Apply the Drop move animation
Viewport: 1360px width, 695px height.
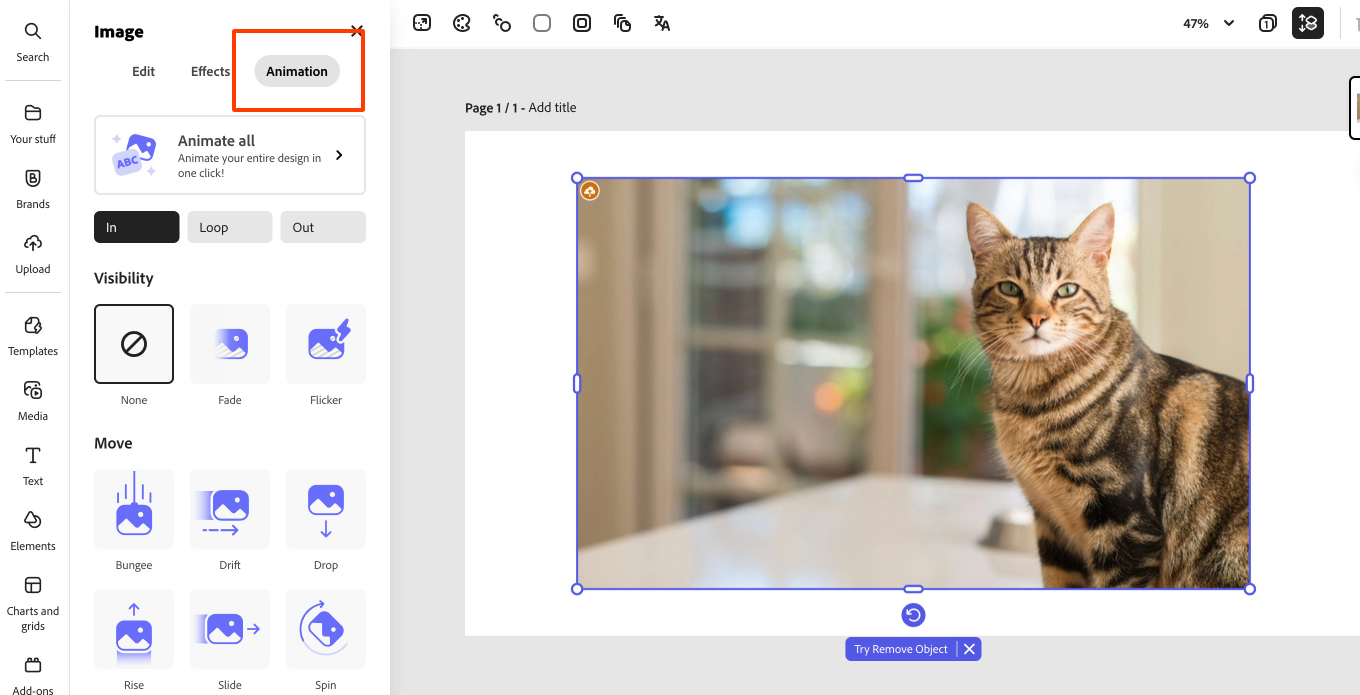326,509
